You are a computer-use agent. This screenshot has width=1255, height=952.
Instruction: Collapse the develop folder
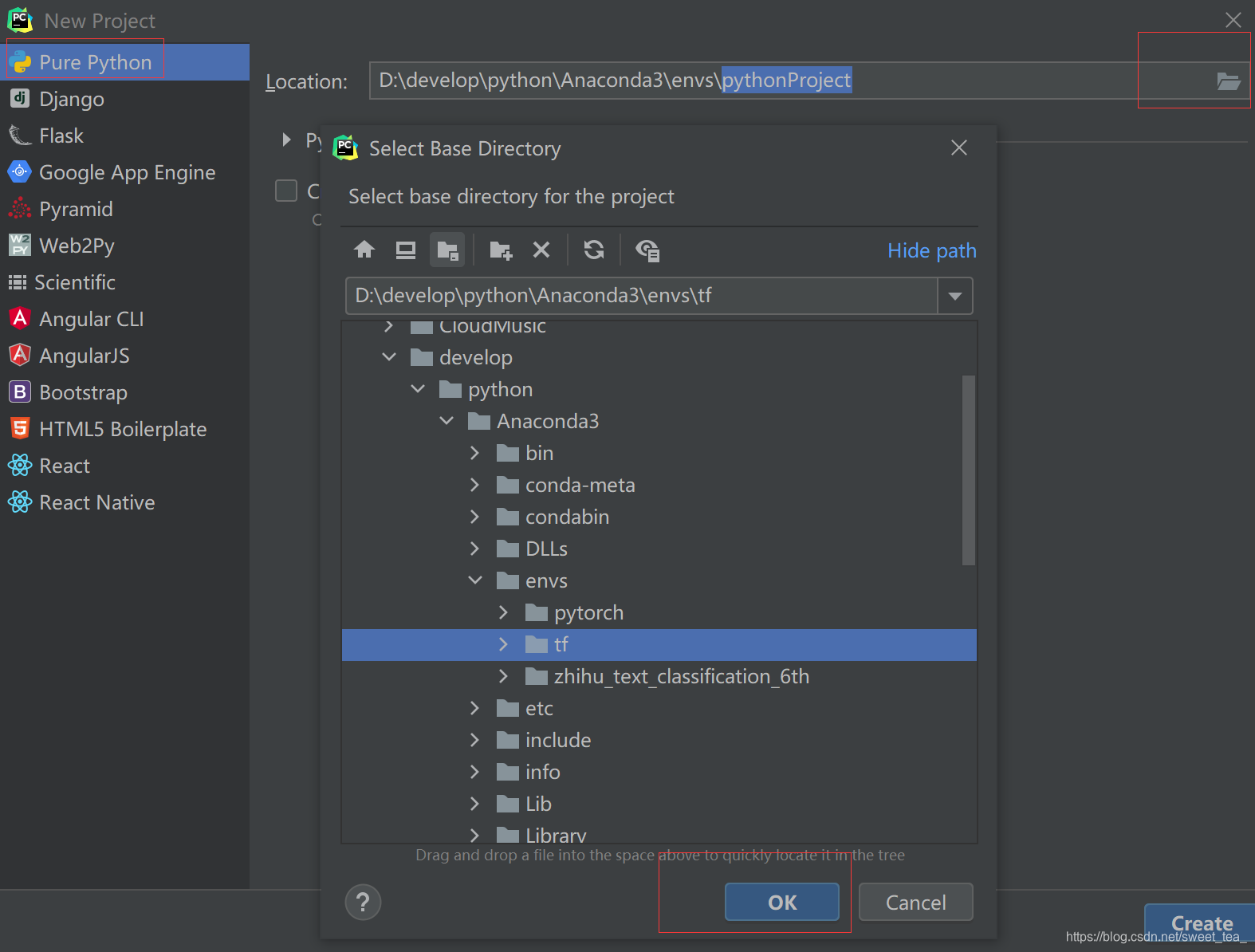click(389, 357)
